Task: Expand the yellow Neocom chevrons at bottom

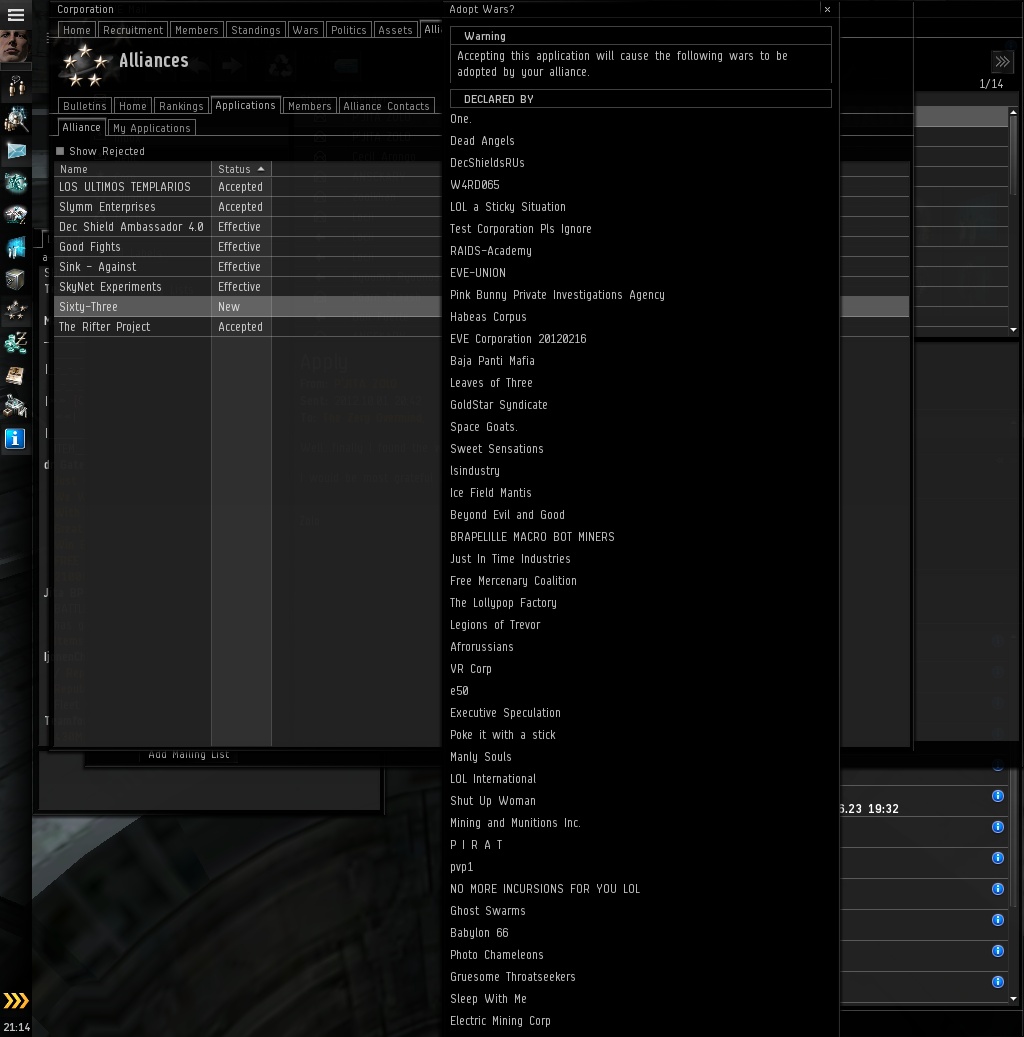Action: point(16,1000)
